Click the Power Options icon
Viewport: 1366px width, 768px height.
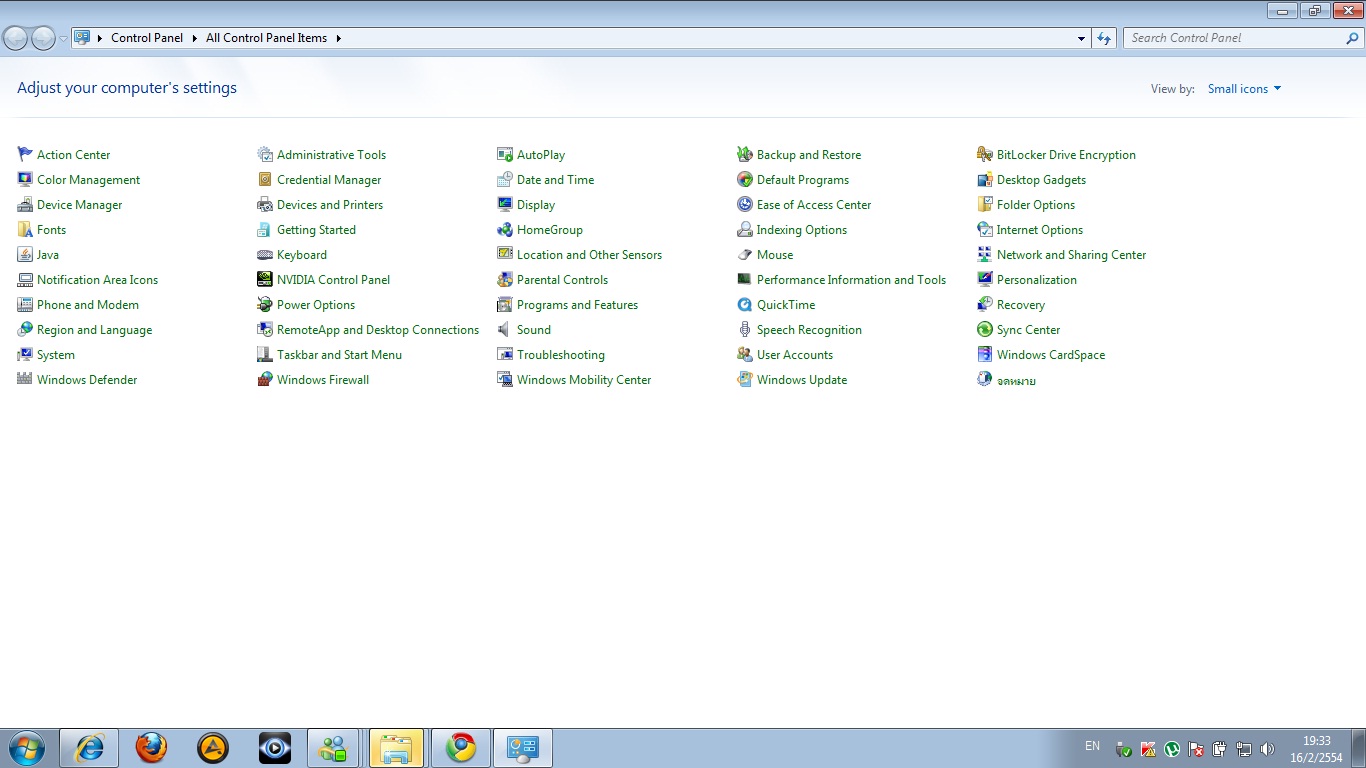(x=265, y=304)
